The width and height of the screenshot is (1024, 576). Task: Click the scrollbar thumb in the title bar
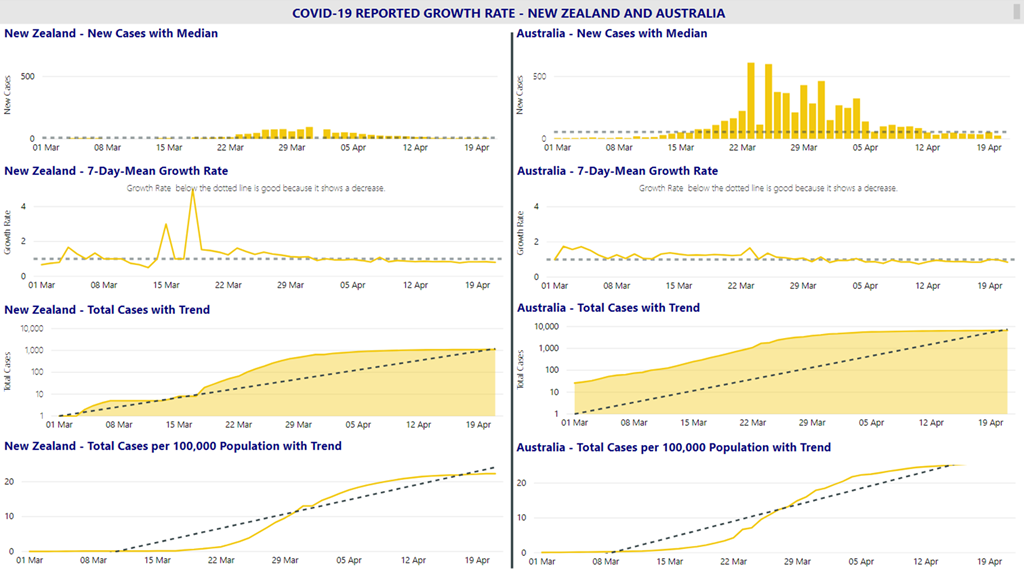[1017, 12]
